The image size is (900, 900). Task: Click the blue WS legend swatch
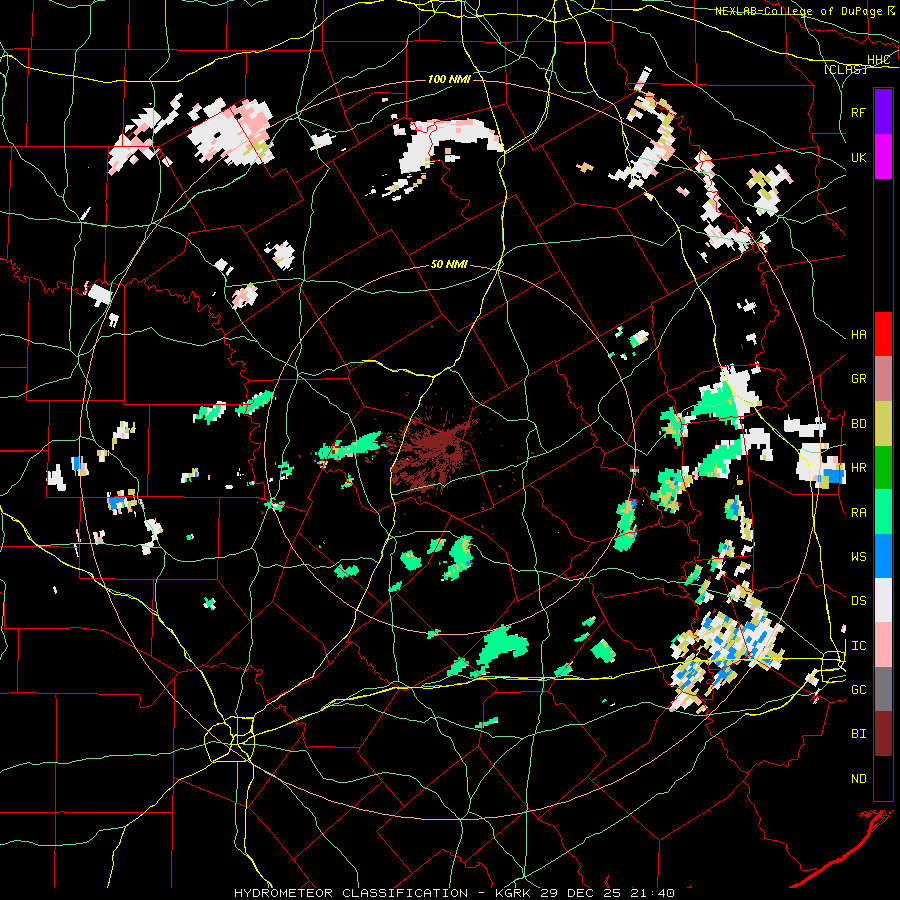tap(883, 556)
